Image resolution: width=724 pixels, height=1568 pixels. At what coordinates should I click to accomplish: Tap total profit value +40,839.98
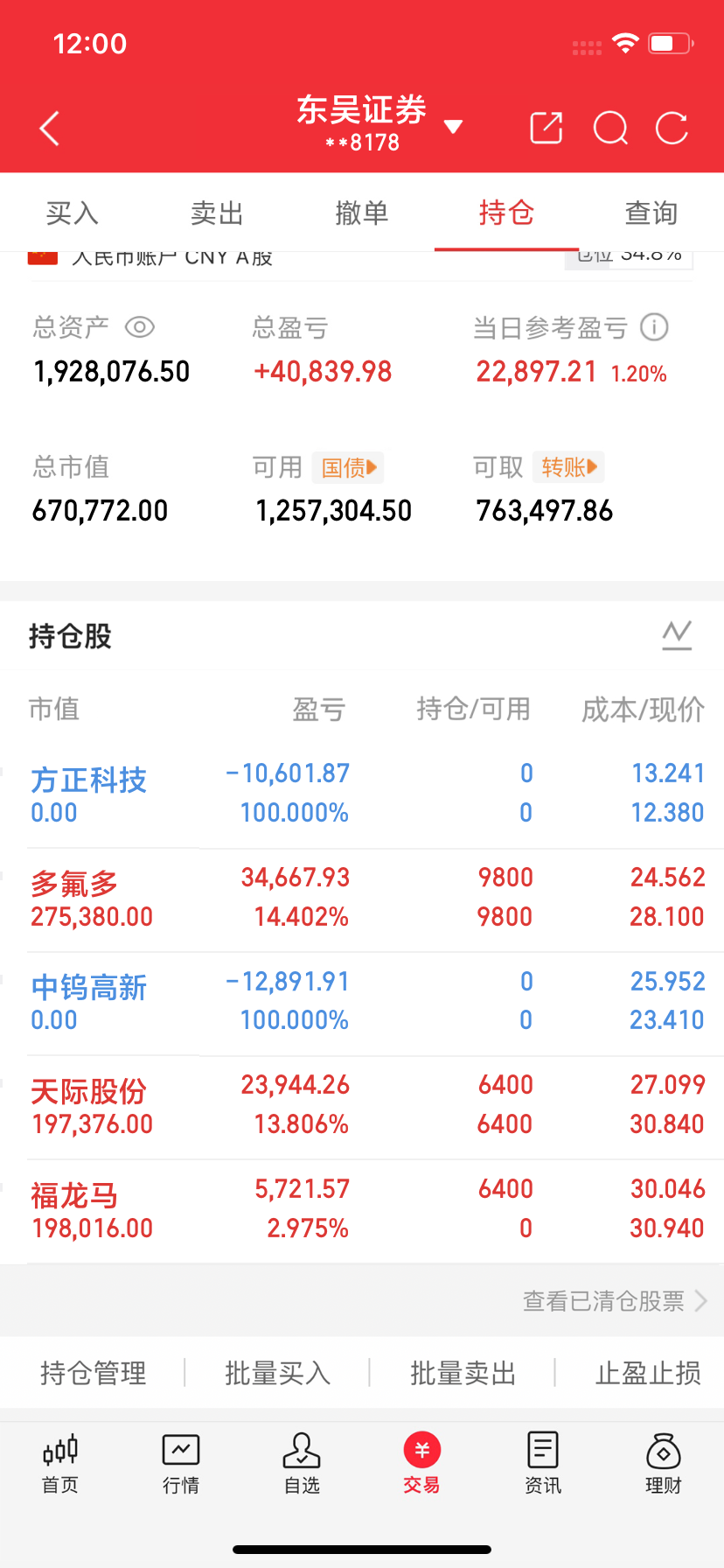pyautogui.click(x=323, y=372)
